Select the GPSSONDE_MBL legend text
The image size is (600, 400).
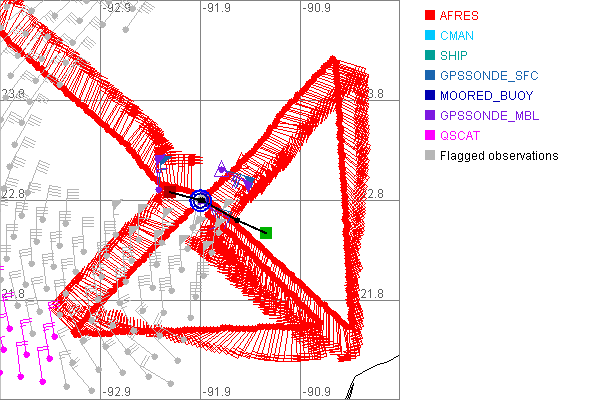(x=489, y=116)
